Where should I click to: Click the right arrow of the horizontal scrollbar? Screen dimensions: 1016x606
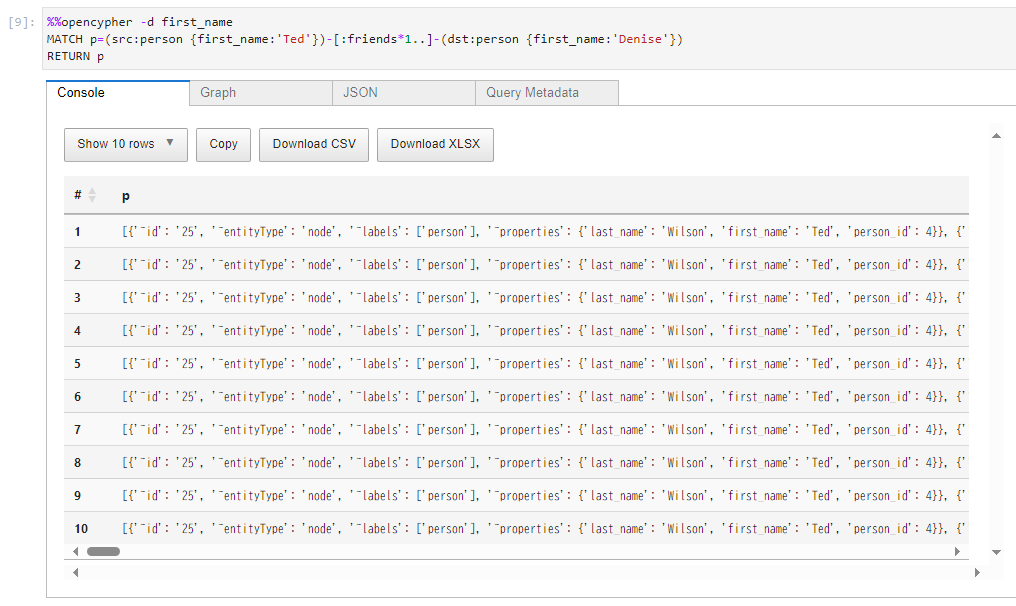(x=958, y=551)
